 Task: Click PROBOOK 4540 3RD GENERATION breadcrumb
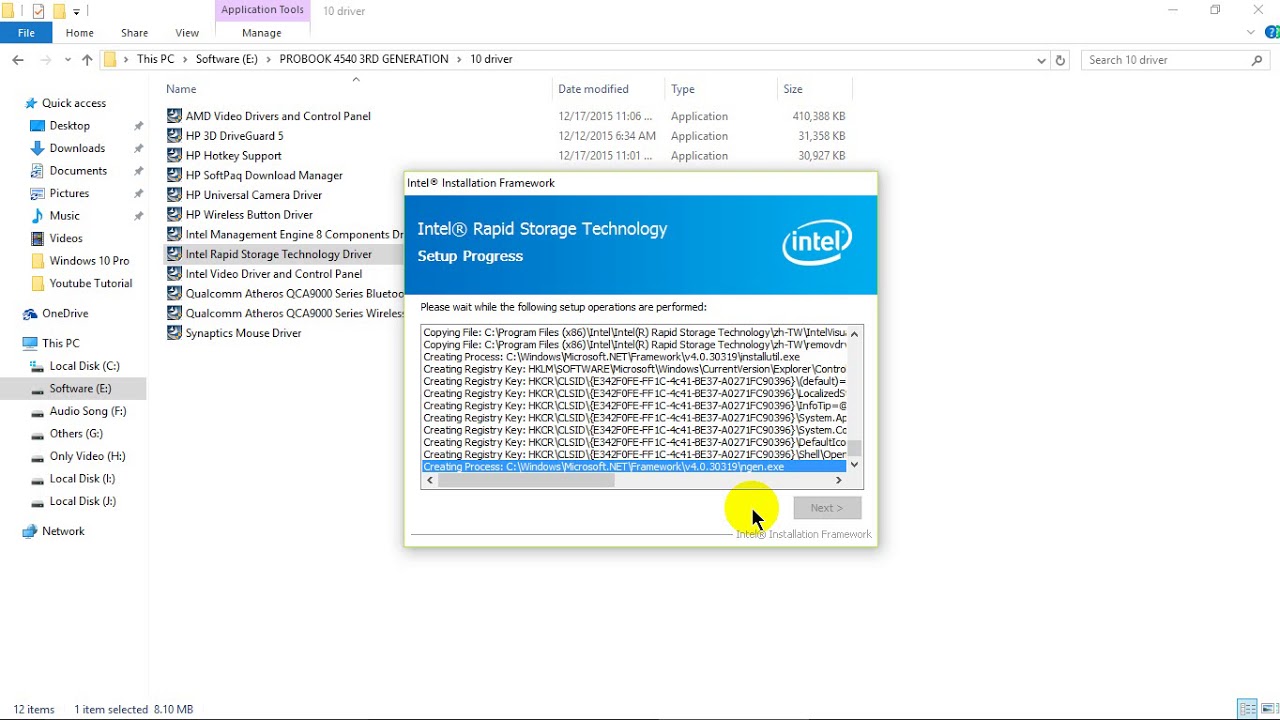[364, 59]
